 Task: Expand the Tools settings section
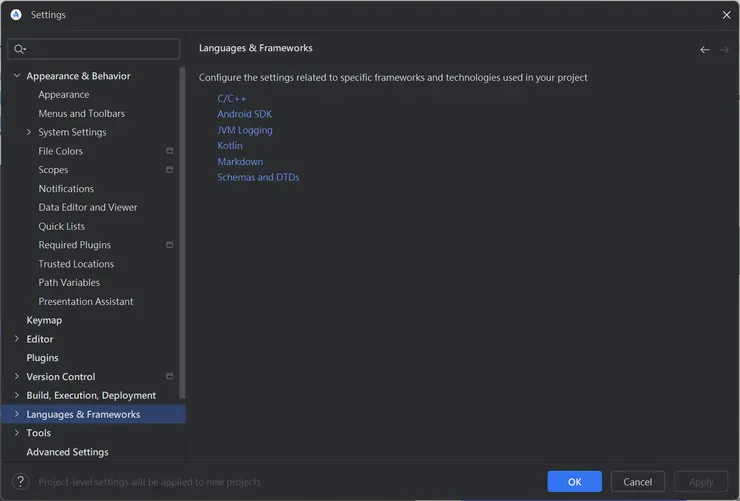pos(17,433)
